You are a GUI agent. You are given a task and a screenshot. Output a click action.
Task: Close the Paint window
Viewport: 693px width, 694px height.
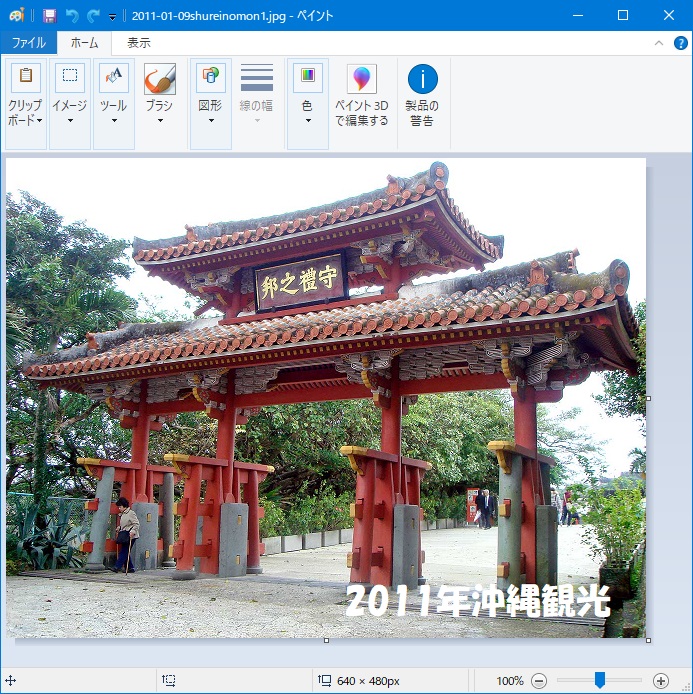point(669,15)
